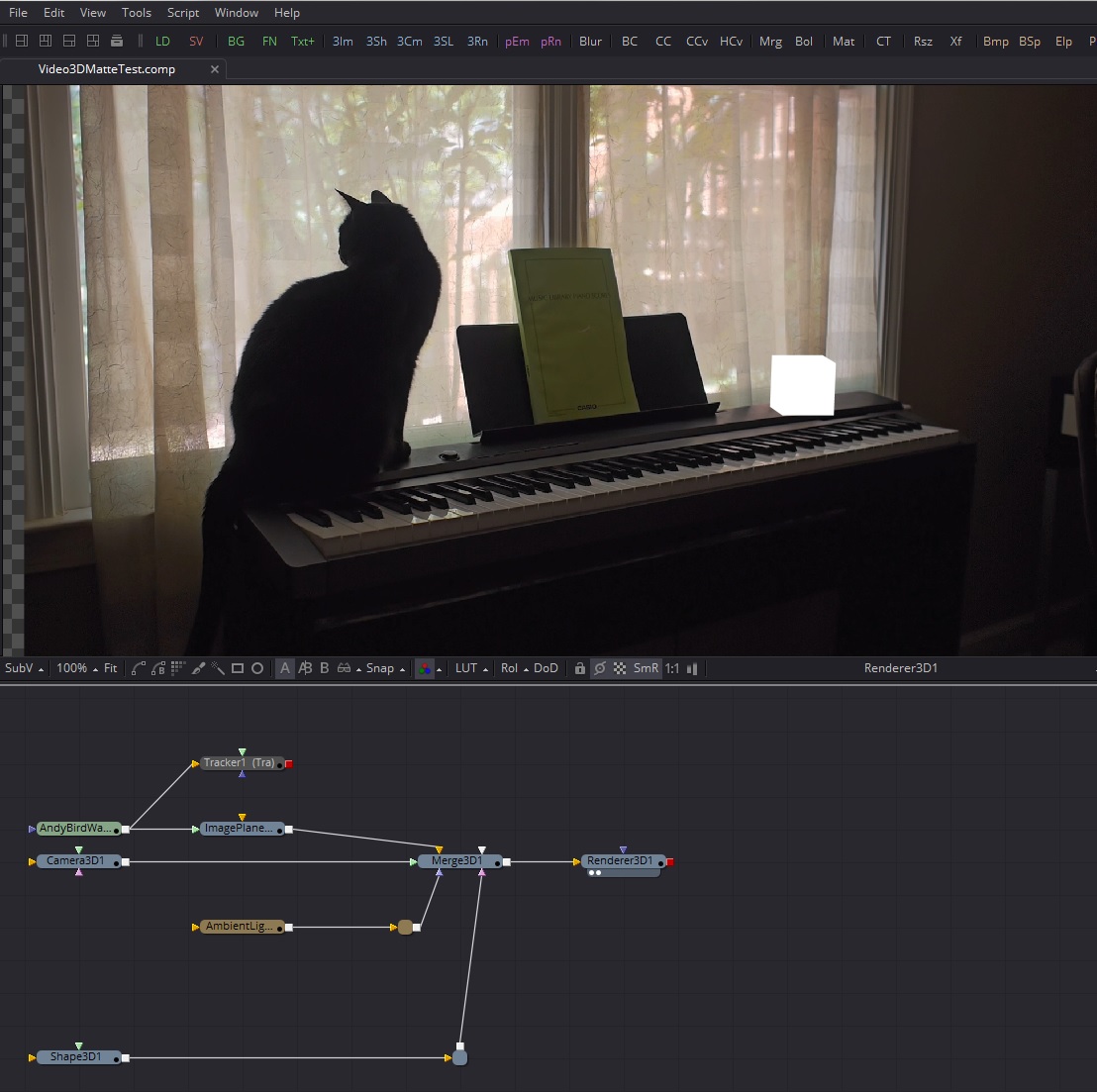Select the polyline mask tool icon
Screen dimensions: 1097x1092
point(139,668)
